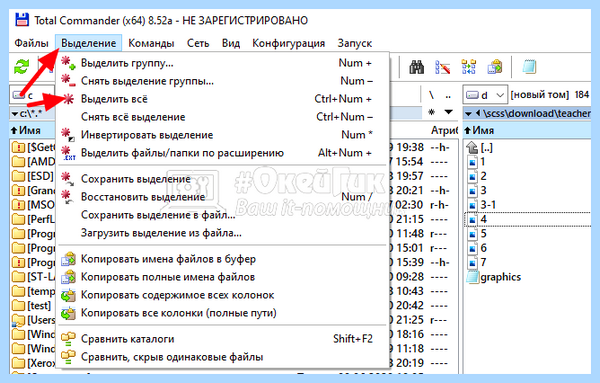Select the [AMD folder in left panel

coord(33,162)
